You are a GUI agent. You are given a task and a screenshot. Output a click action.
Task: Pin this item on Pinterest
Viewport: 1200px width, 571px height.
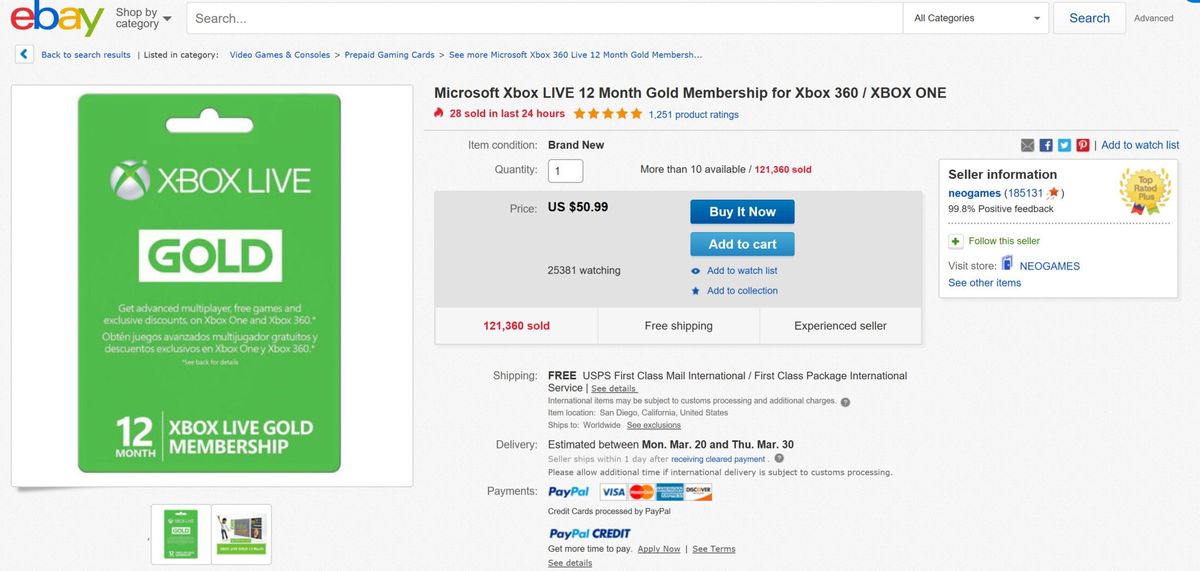1082,145
